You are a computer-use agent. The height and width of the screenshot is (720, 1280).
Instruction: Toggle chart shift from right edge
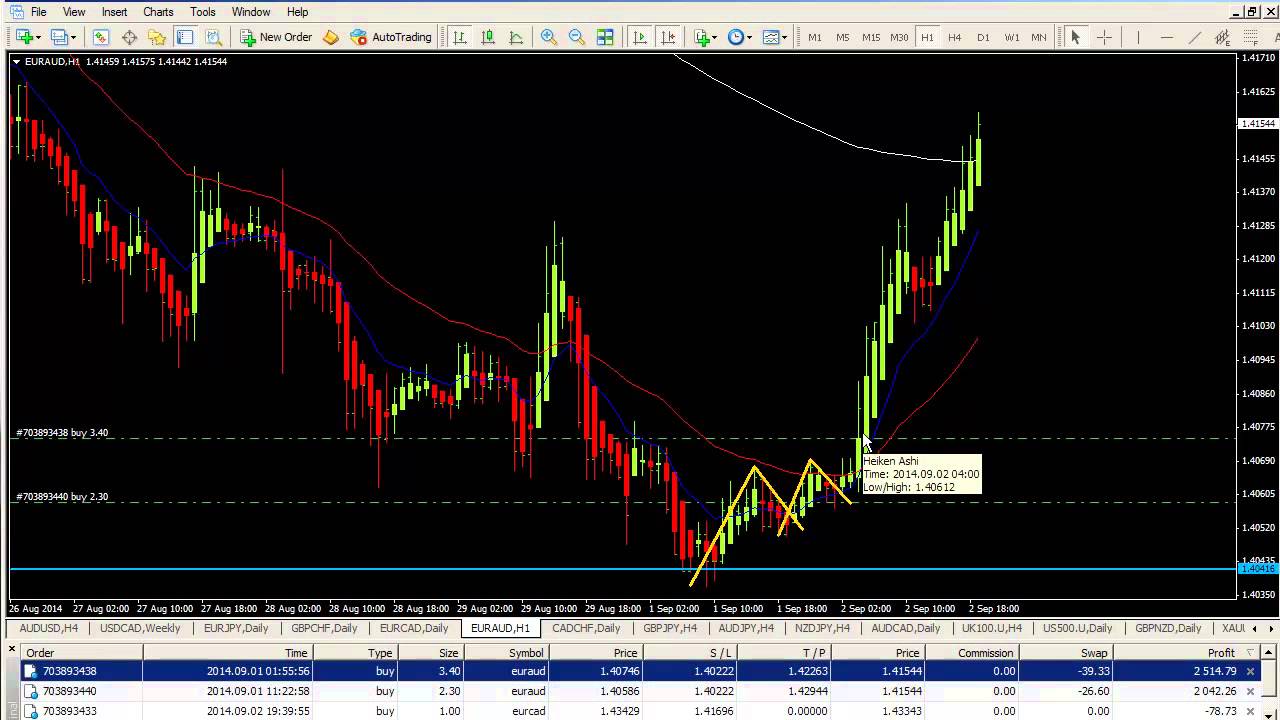click(668, 37)
